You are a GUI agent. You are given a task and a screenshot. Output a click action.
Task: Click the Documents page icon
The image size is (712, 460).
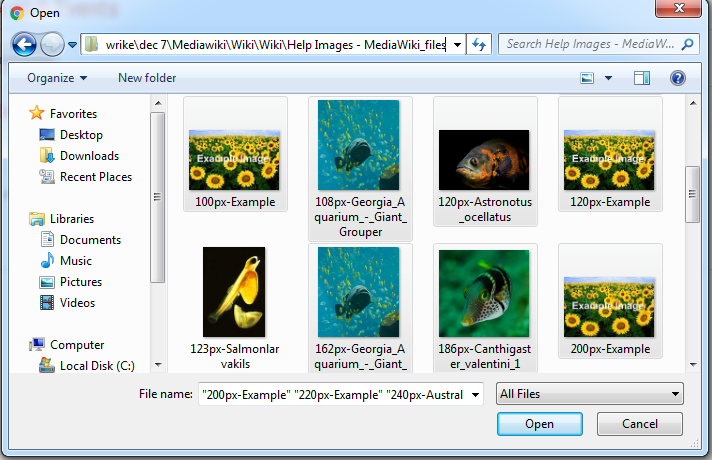coord(47,239)
